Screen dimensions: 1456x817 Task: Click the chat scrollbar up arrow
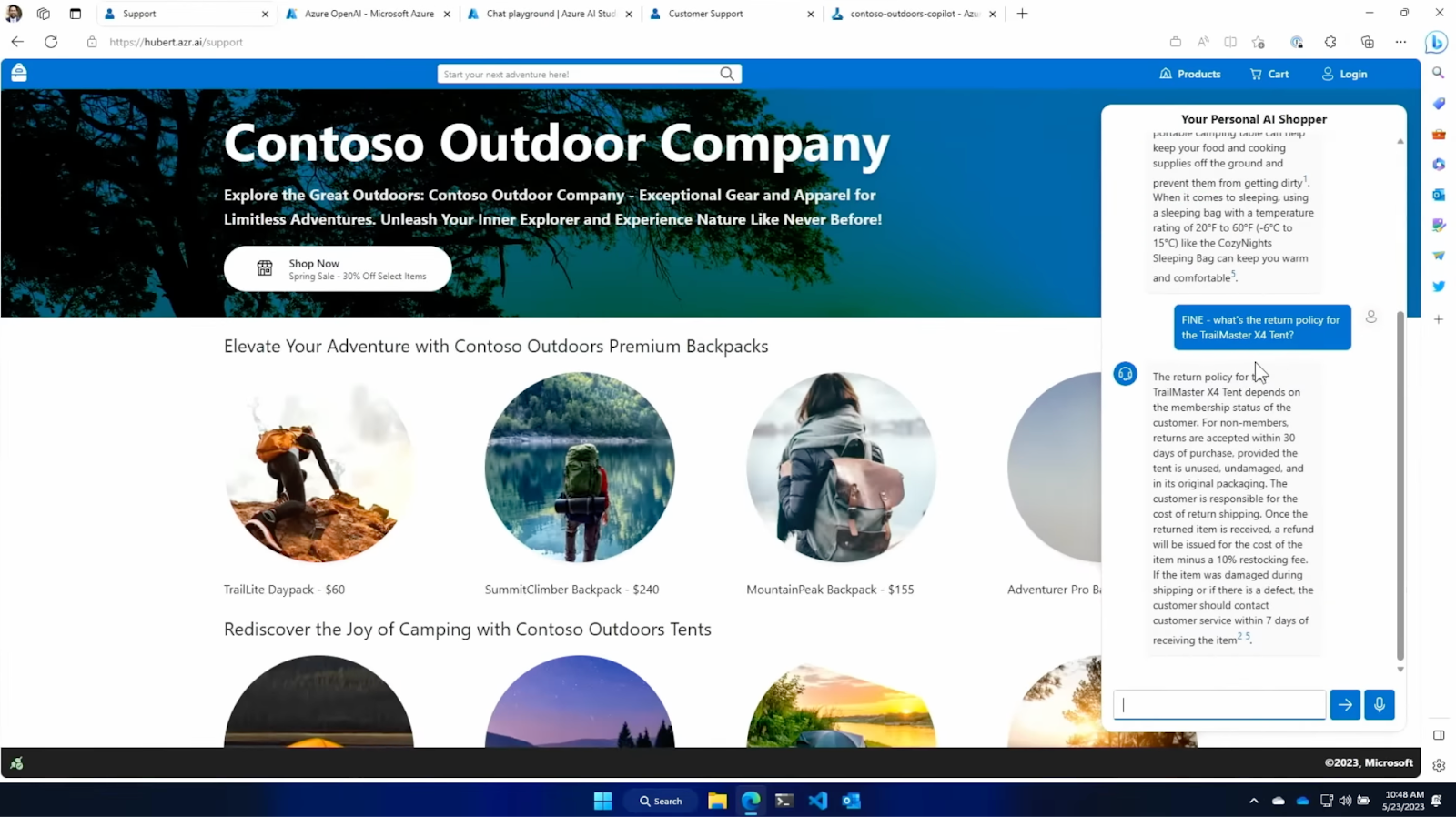pos(1400,142)
